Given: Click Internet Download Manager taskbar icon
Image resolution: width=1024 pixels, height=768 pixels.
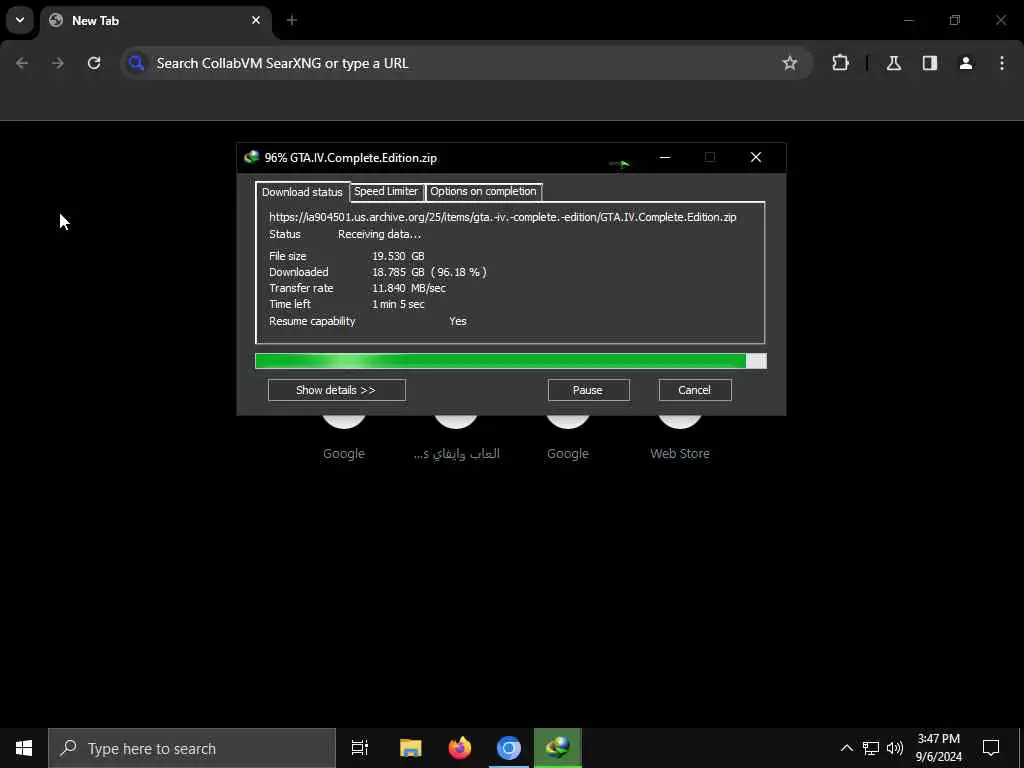Looking at the screenshot, I should [558, 748].
